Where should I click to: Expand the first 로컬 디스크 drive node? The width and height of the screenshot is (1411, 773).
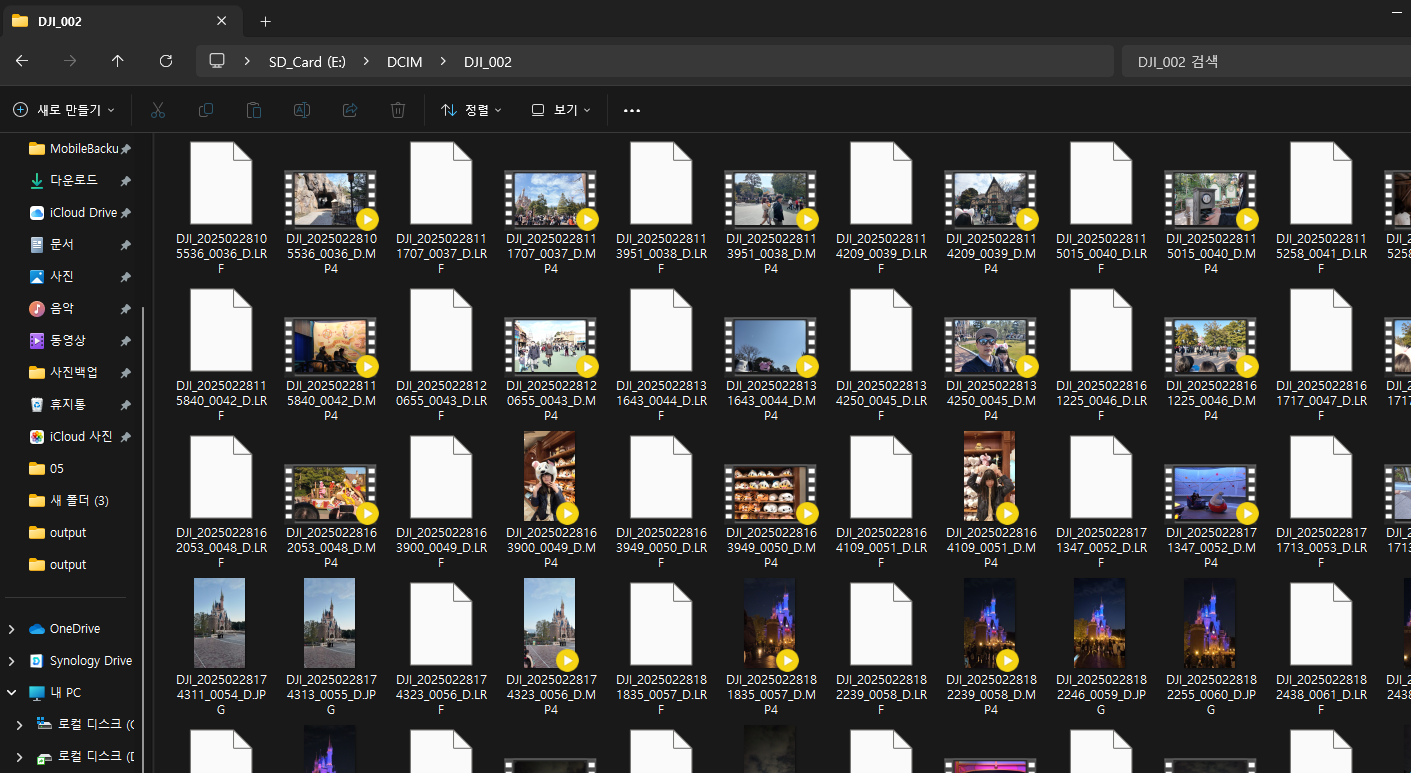tap(19, 724)
